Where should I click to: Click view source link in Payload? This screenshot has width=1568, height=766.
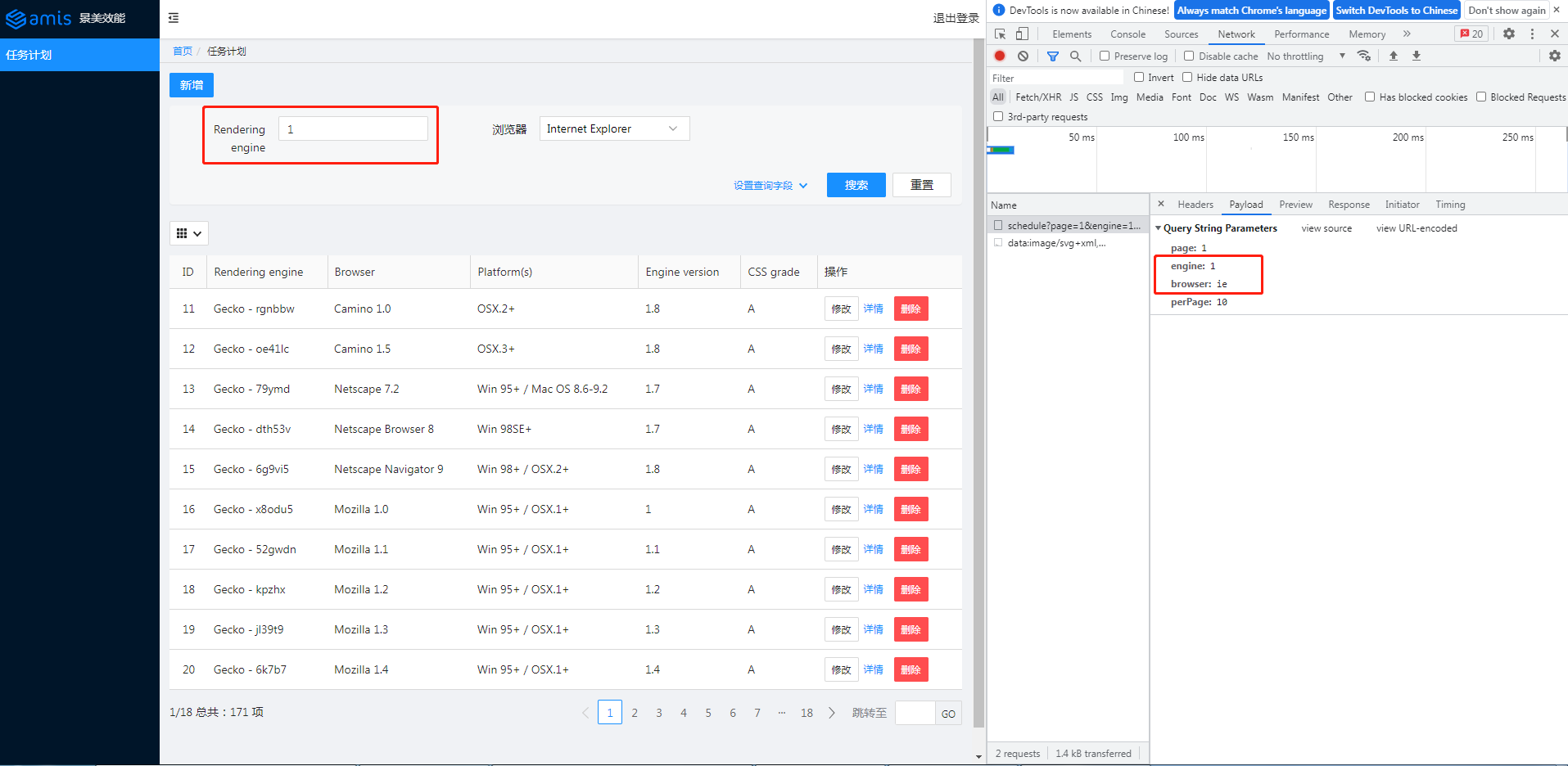coord(1326,228)
